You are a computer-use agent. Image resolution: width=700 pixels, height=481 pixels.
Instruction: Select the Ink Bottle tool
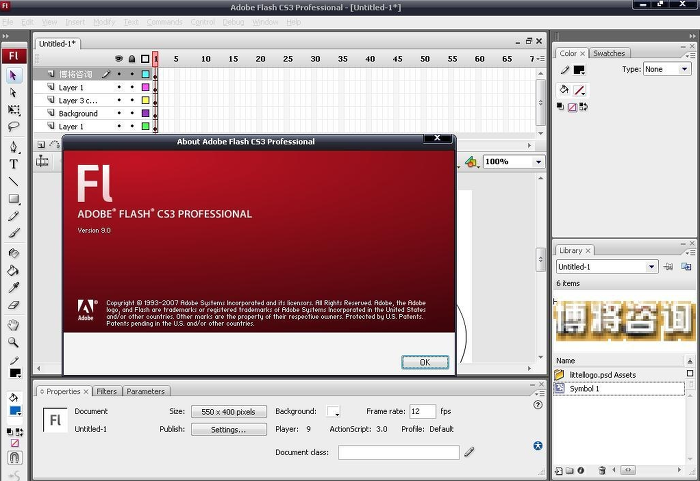pos(14,253)
